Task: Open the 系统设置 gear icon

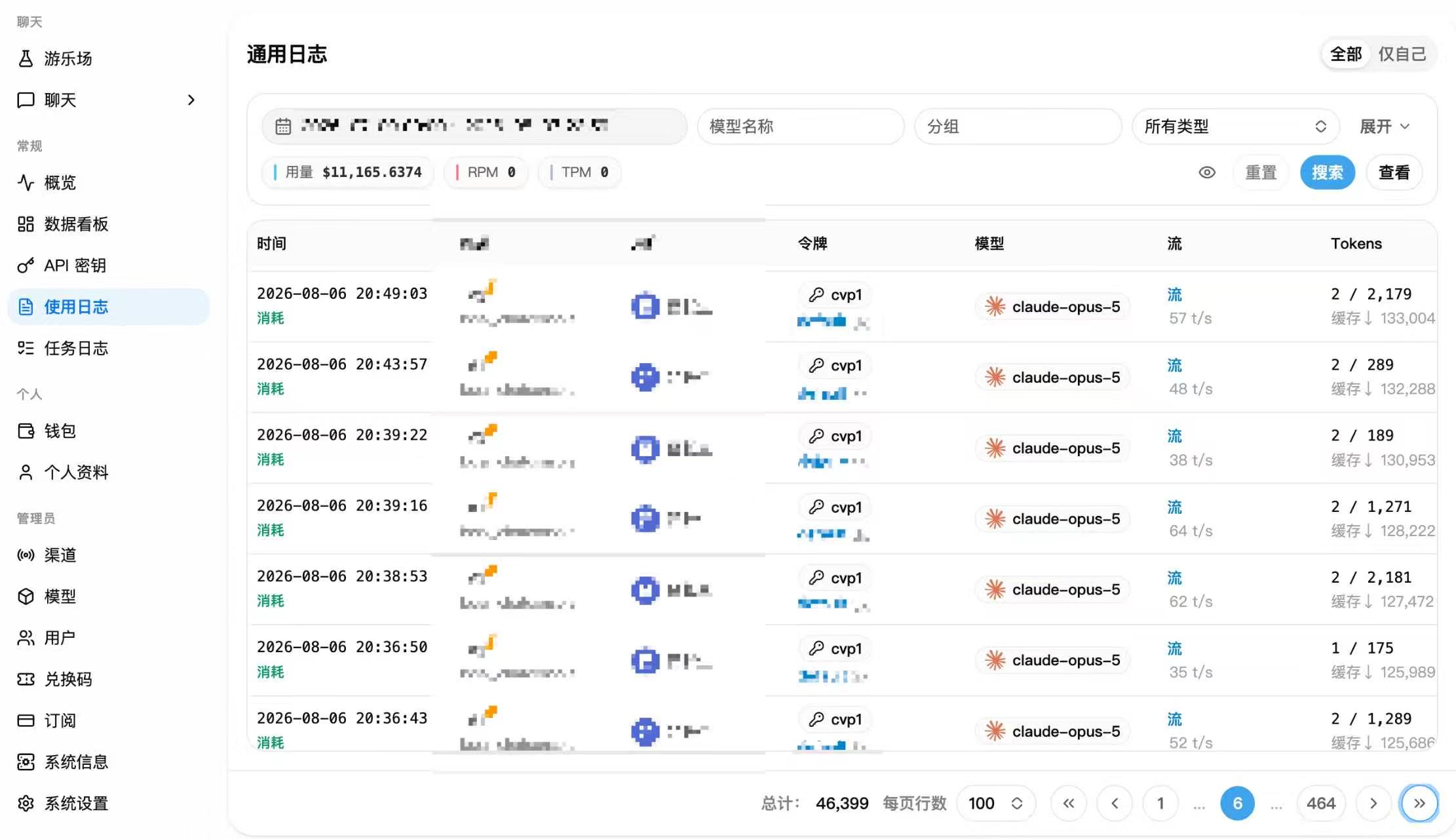Action: (26, 803)
